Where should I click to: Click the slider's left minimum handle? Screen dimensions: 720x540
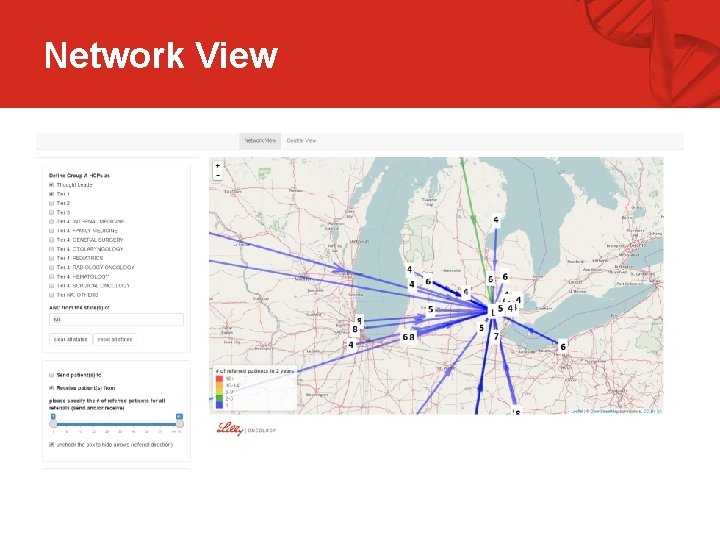[x=53, y=423]
